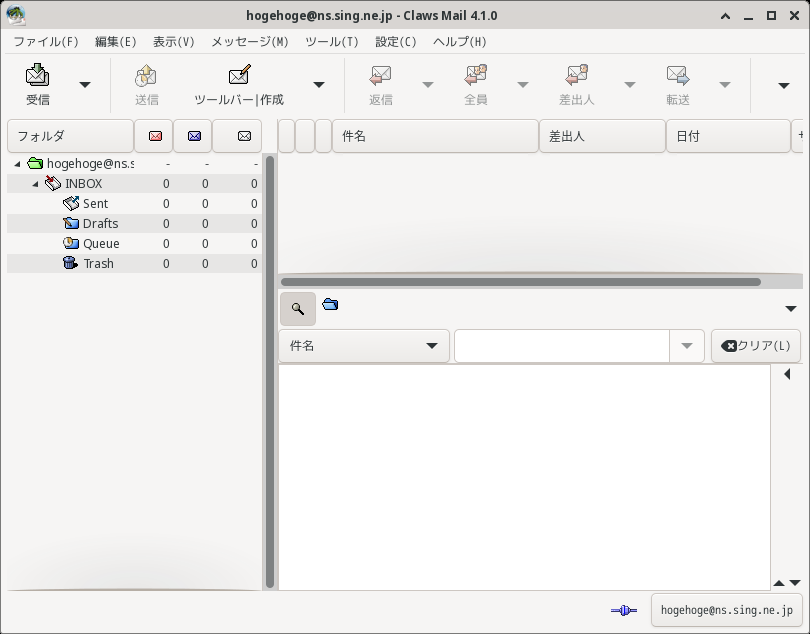Click the quick search text field
Viewport: 810px width, 634px height.
[562, 346]
